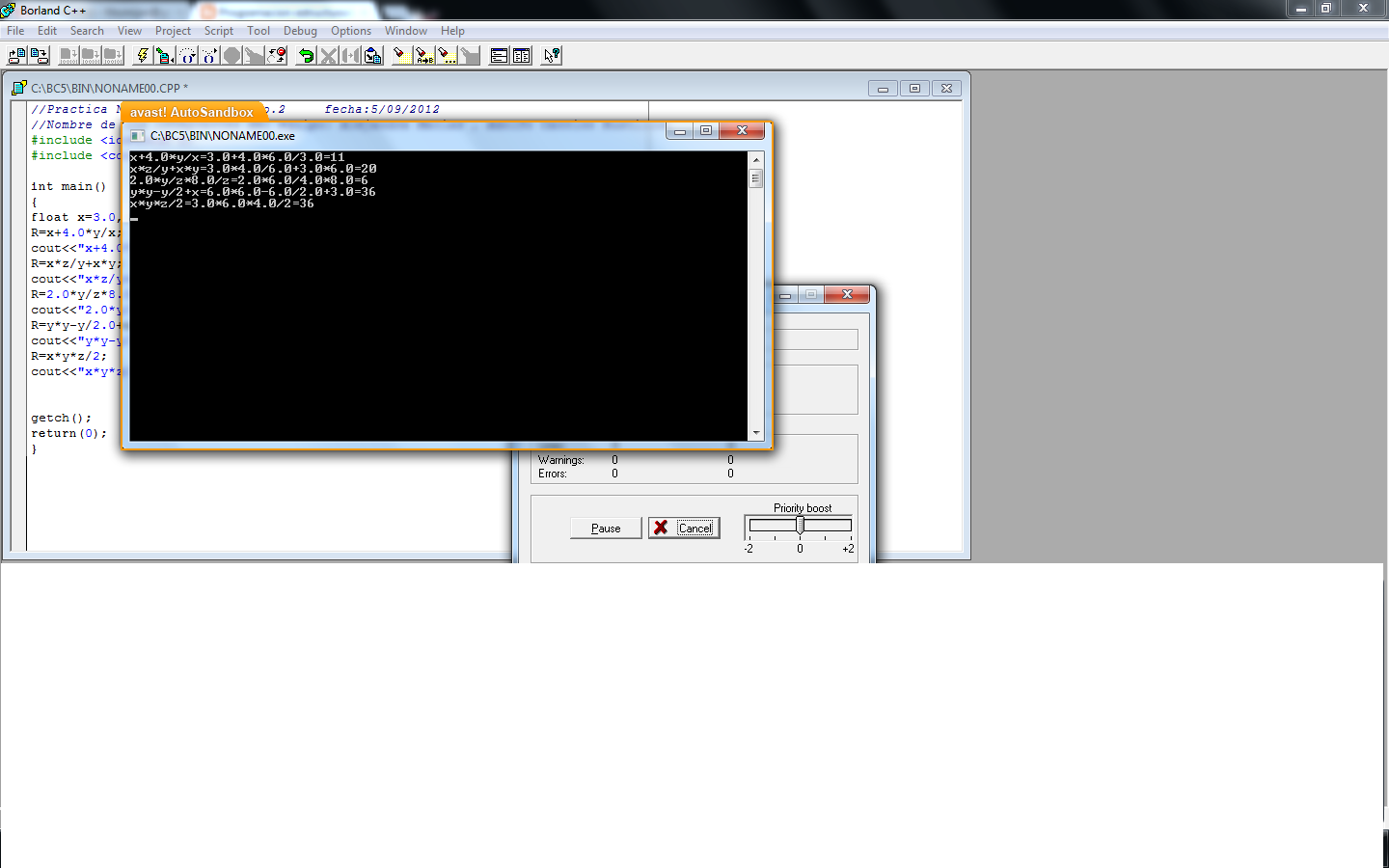Open the Debug menu
Screen dimensions: 1389x868
(300, 30)
